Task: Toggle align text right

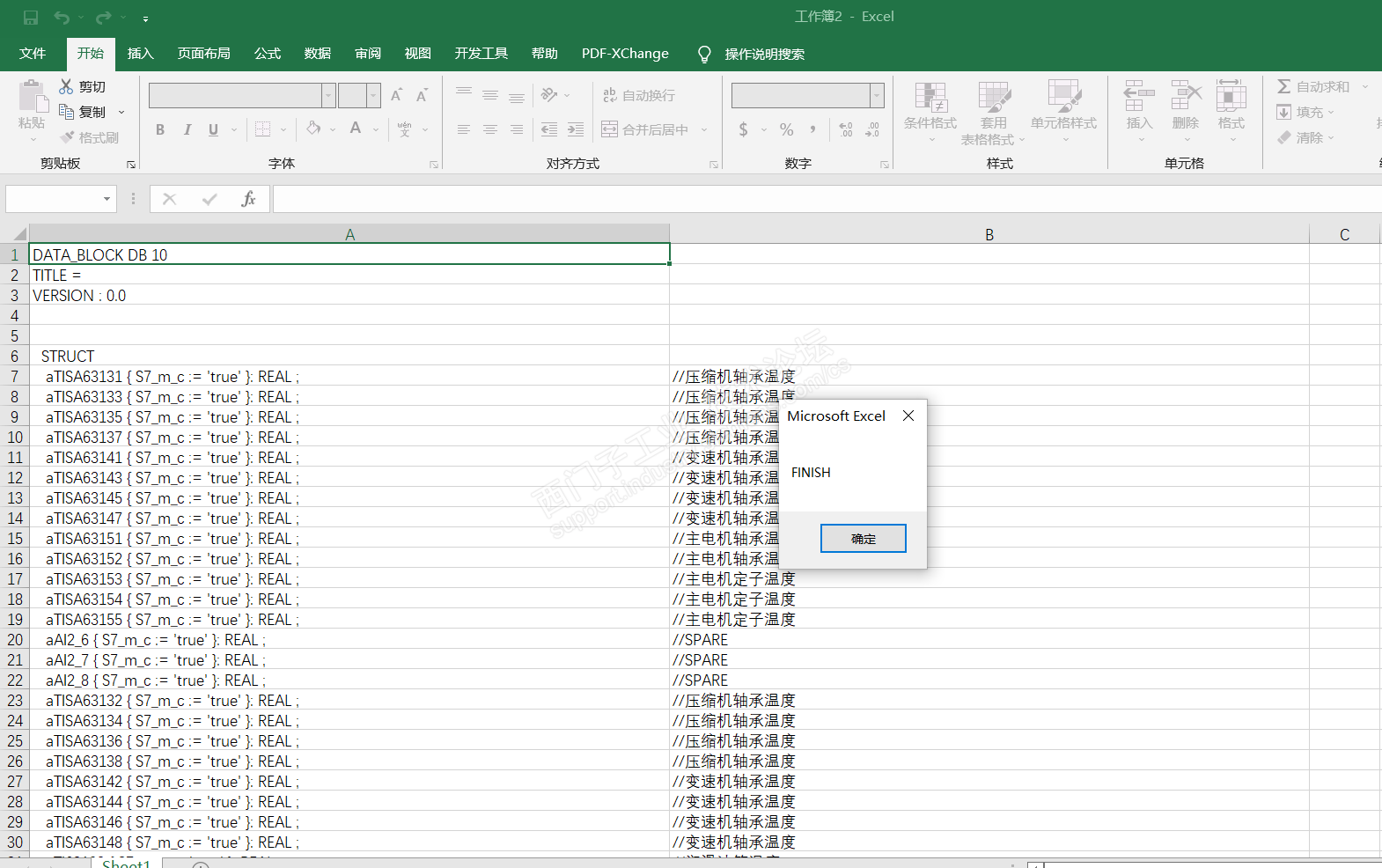Action: click(x=517, y=129)
